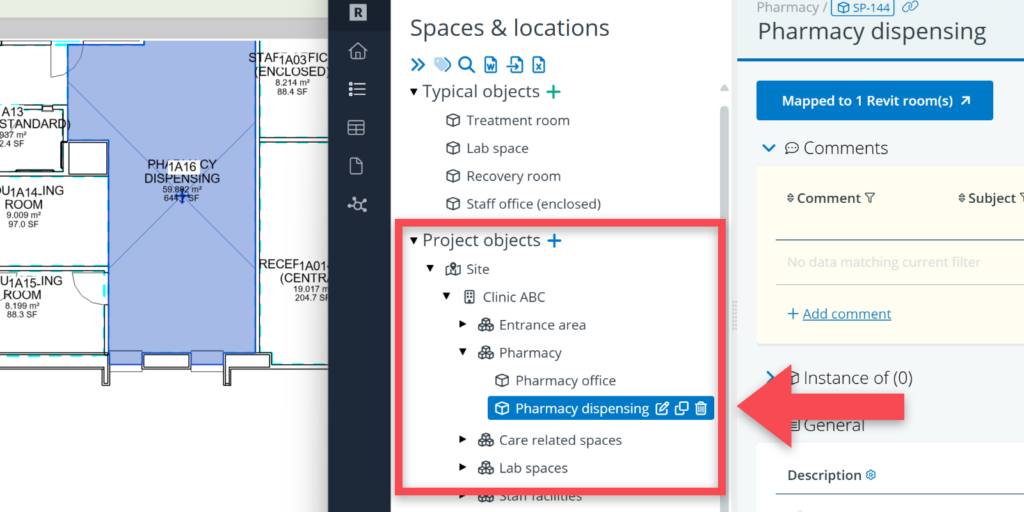The image size is (1024, 512).
Task: Open the table view sidebar icon
Action: tap(357, 128)
